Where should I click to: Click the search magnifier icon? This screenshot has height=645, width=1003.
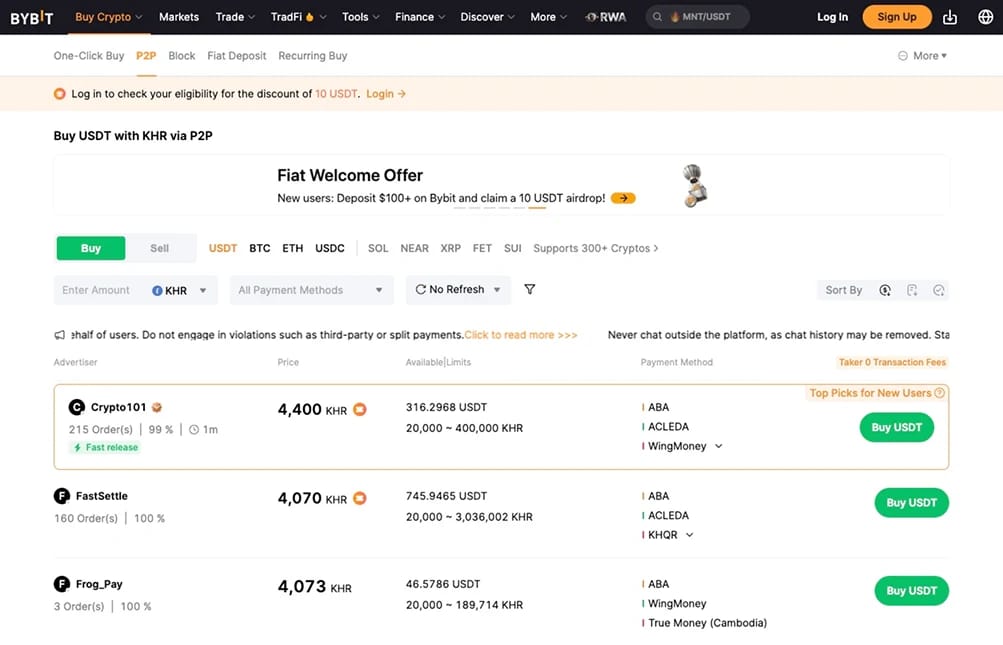point(657,17)
